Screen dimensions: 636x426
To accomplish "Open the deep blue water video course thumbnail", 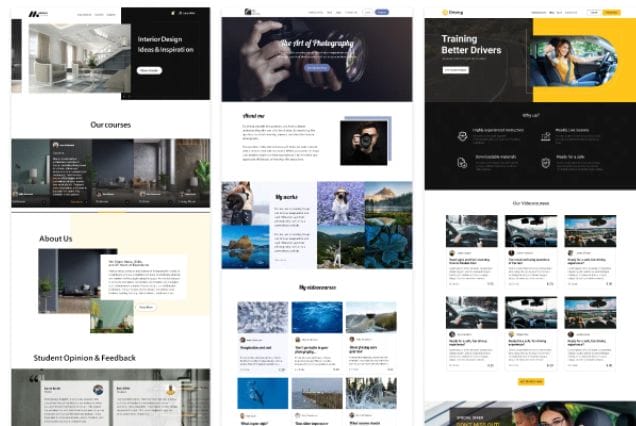I will point(317,318).
